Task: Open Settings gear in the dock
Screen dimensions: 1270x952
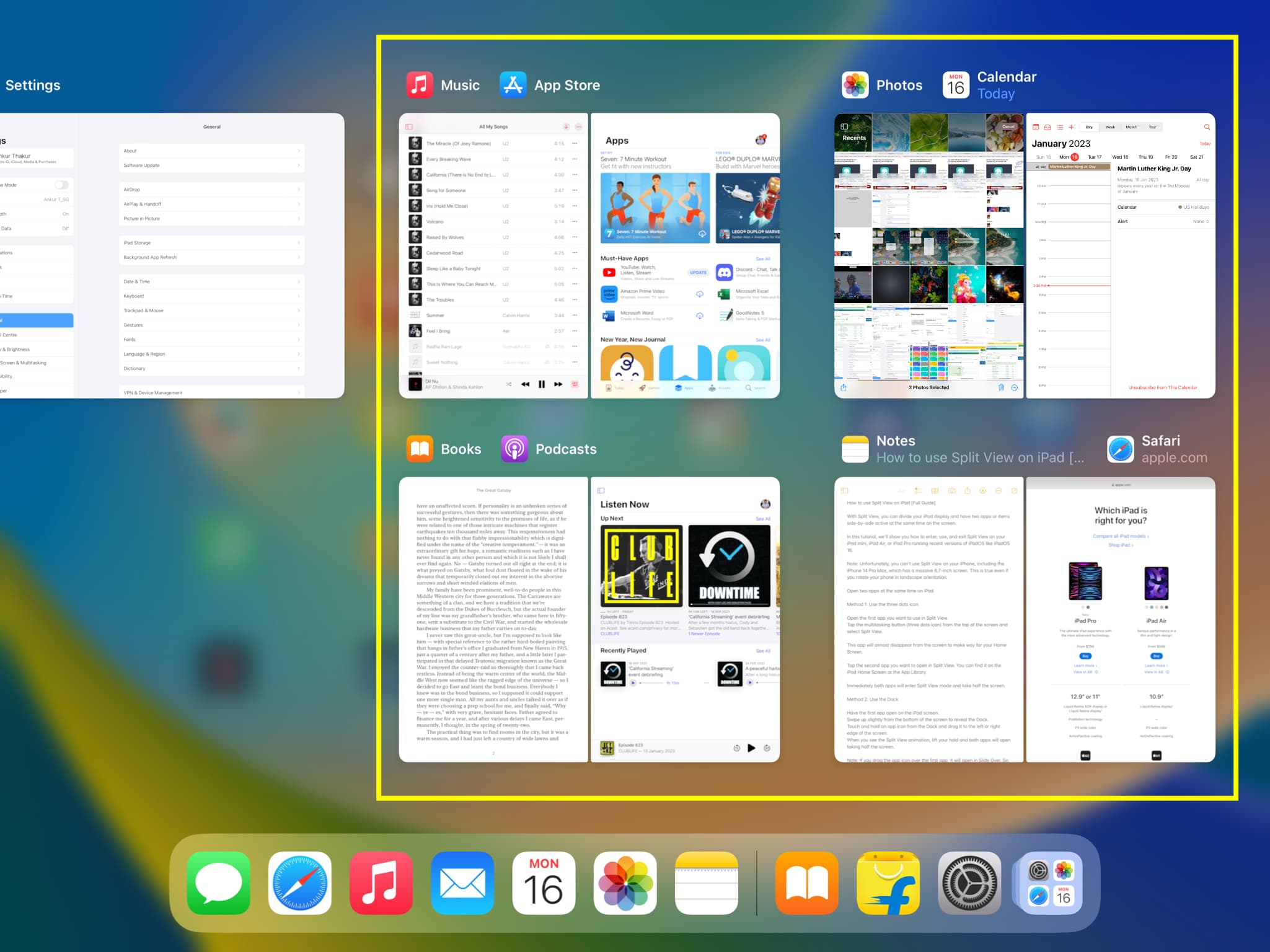Action: coord(969,883)
